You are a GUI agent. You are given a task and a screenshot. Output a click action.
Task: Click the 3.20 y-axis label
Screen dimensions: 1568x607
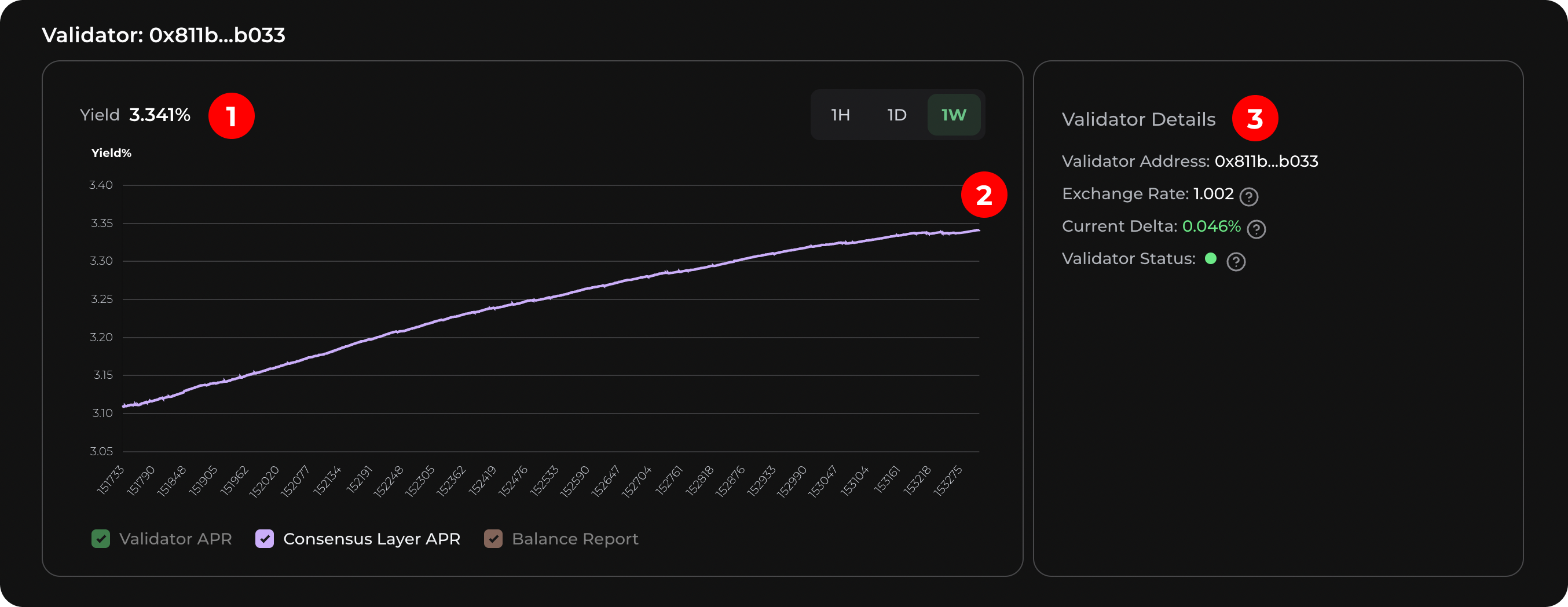point(101,337)
